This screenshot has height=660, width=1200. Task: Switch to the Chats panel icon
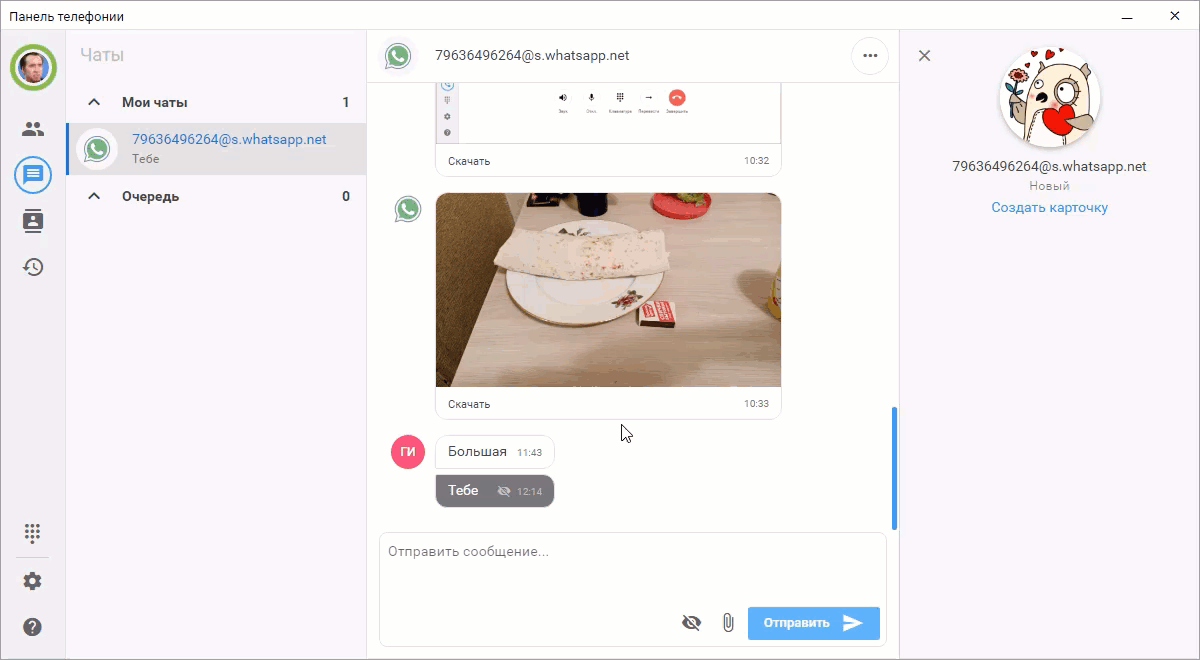point(33,174)
